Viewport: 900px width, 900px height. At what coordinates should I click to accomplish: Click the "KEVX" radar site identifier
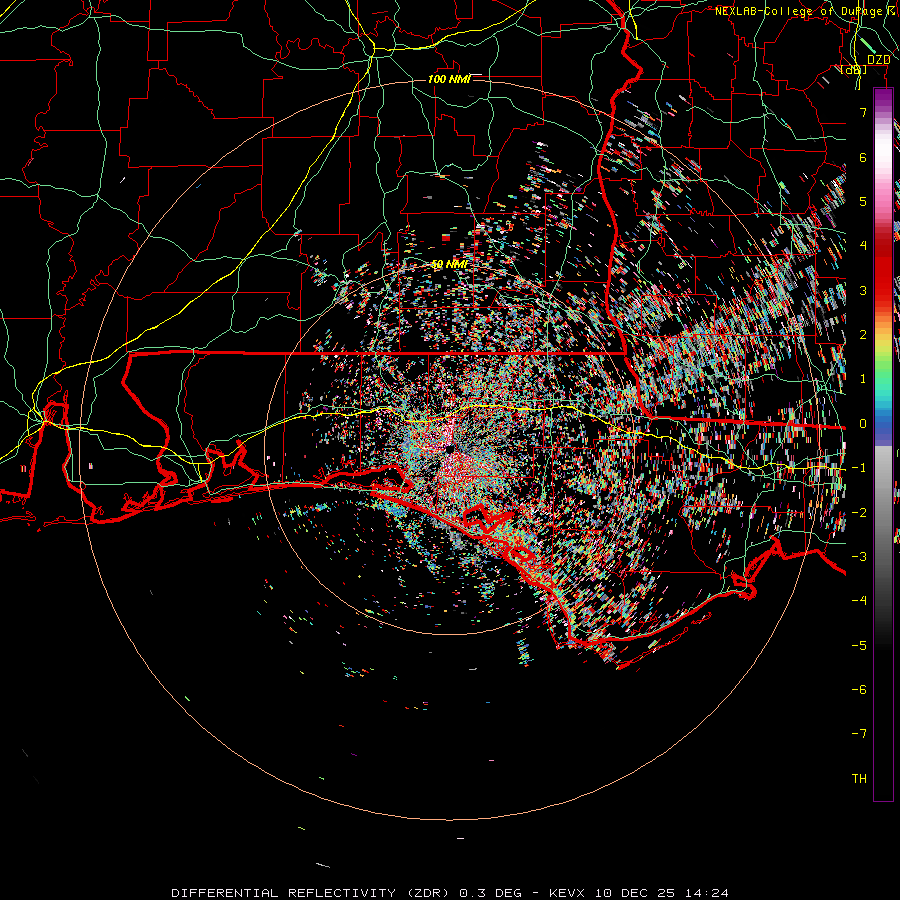tap(567, 893)
